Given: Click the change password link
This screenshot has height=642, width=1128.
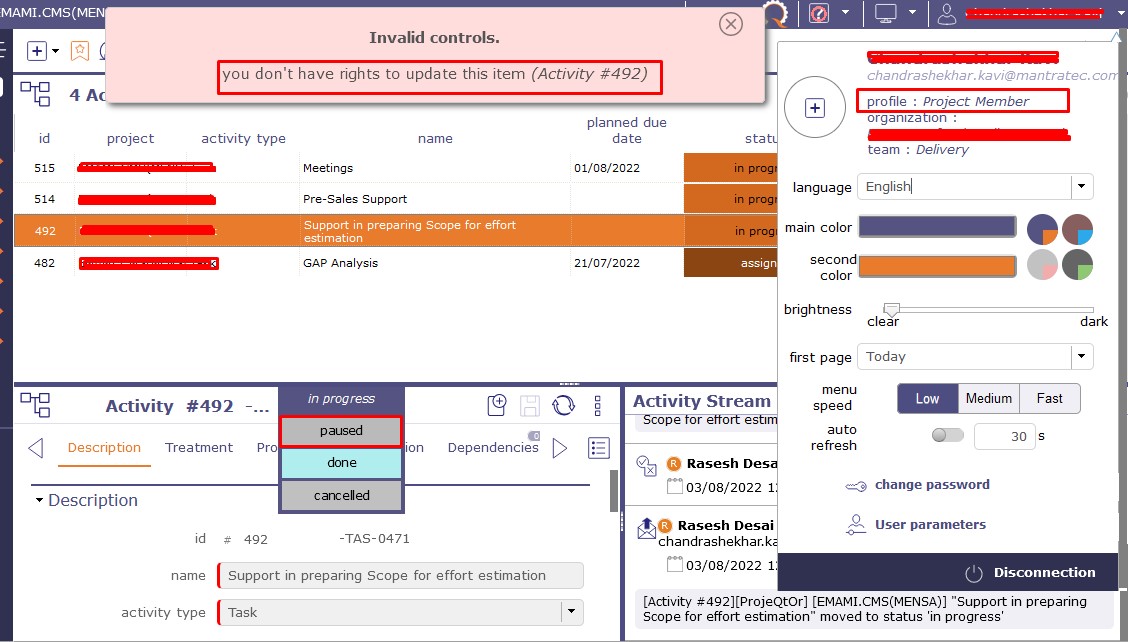Looking at the screenshot, I should coord(931,485).
